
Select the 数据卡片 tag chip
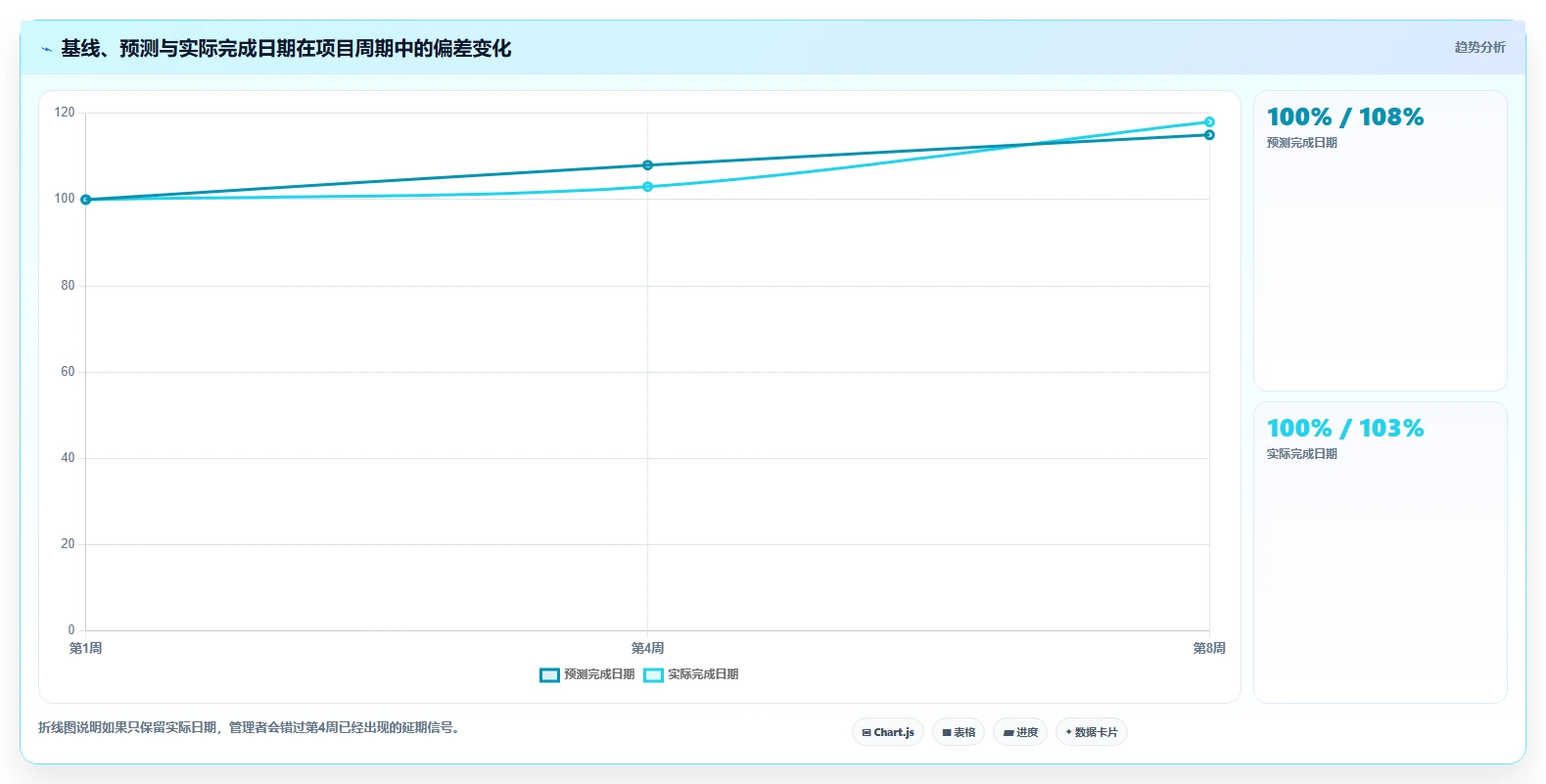click(x=1092, y=732)
